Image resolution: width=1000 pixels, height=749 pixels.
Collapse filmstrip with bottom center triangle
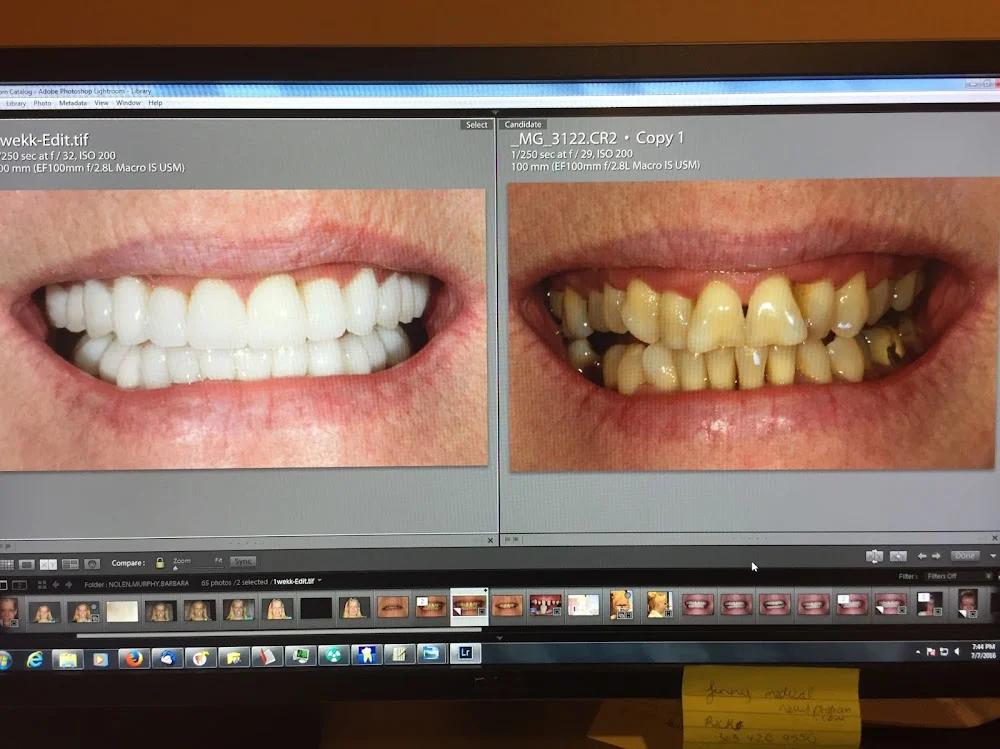pyautogui.click(x=499, y=637)
